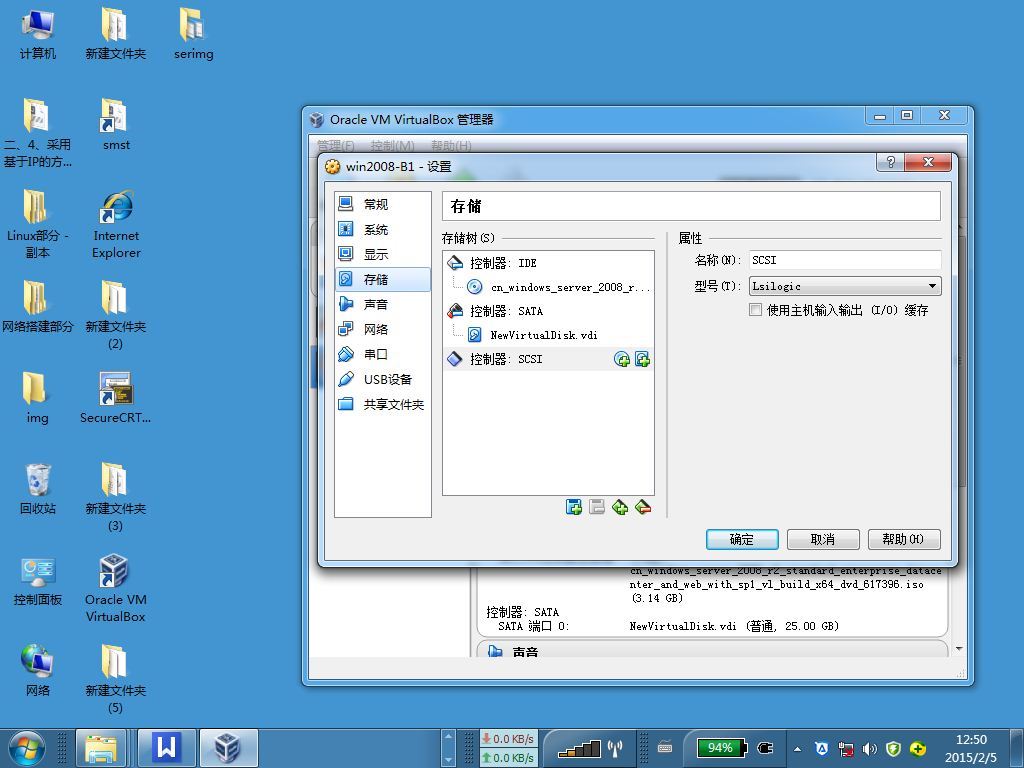1024x768 pixels.
Task: Select 控制面板 desktop icon
Action: tap(37, 580)
